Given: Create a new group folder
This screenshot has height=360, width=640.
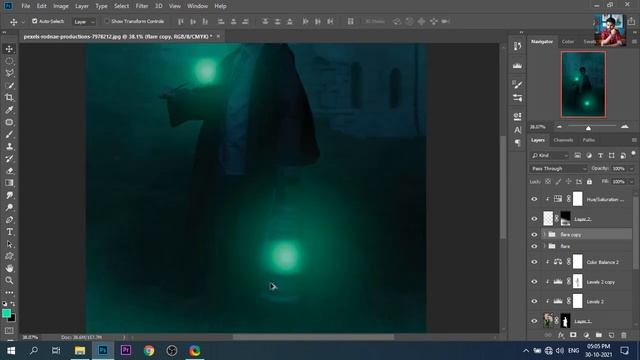Looking at the screenshot, I should (598, 335).
